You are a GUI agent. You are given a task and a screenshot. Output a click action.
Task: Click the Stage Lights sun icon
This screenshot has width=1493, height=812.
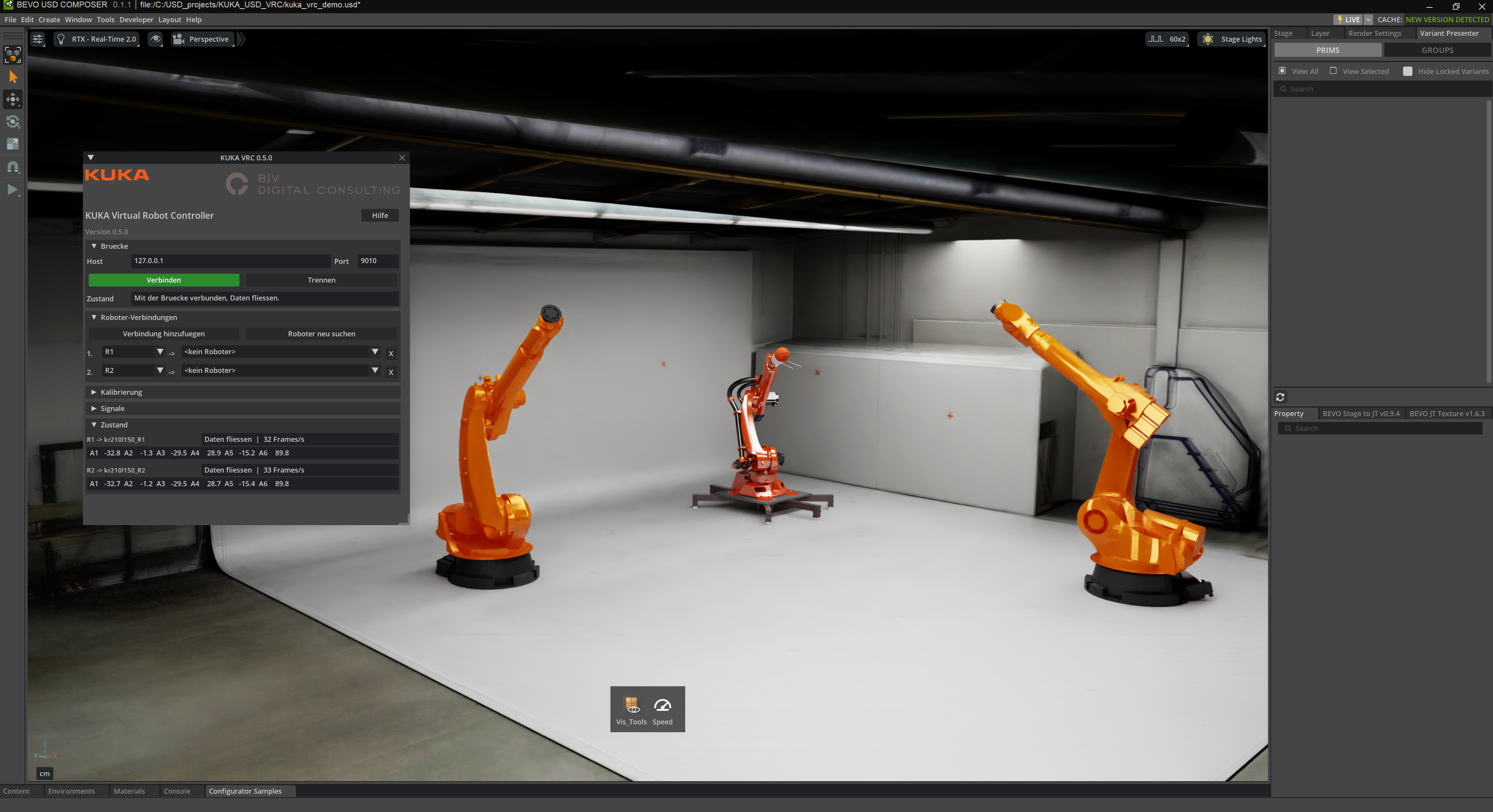pos(1207,39)
